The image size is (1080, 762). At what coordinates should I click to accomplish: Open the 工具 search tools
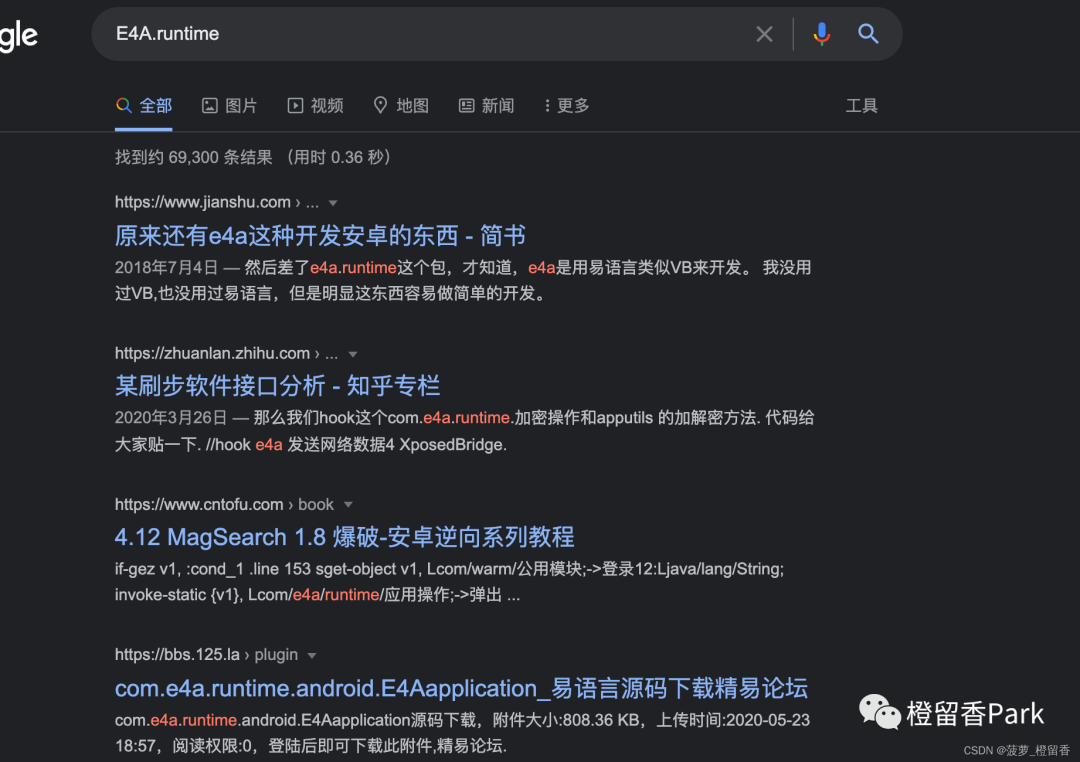click(x=861, y=105)
